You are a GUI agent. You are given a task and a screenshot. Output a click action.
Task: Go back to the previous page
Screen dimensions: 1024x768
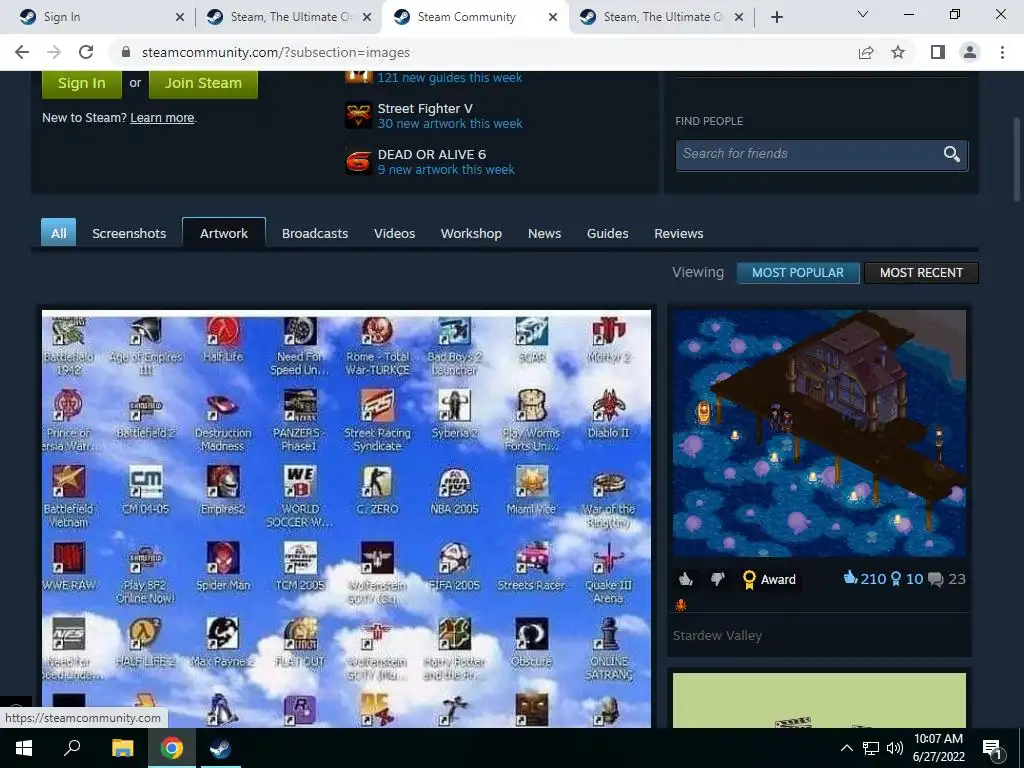[22, 52]
